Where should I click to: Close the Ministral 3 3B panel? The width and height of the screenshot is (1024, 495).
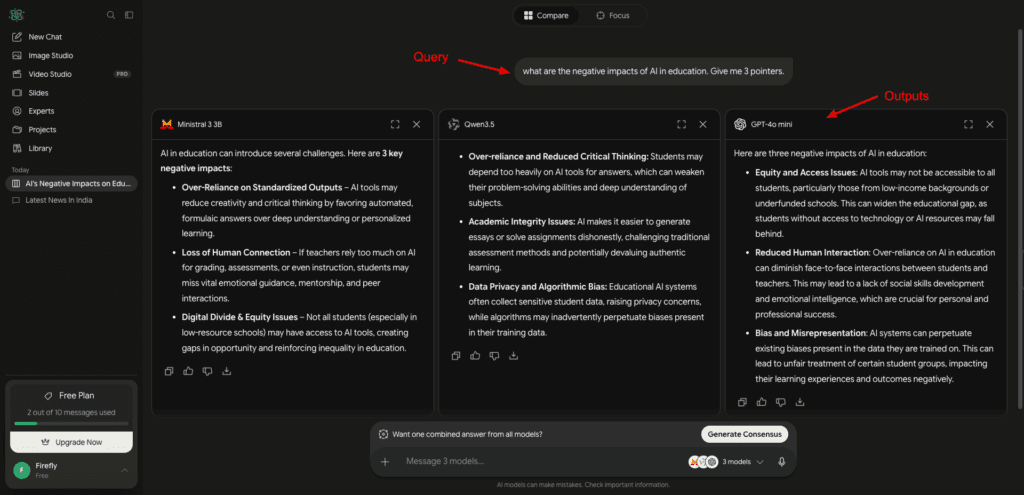(x=417, y=124)
